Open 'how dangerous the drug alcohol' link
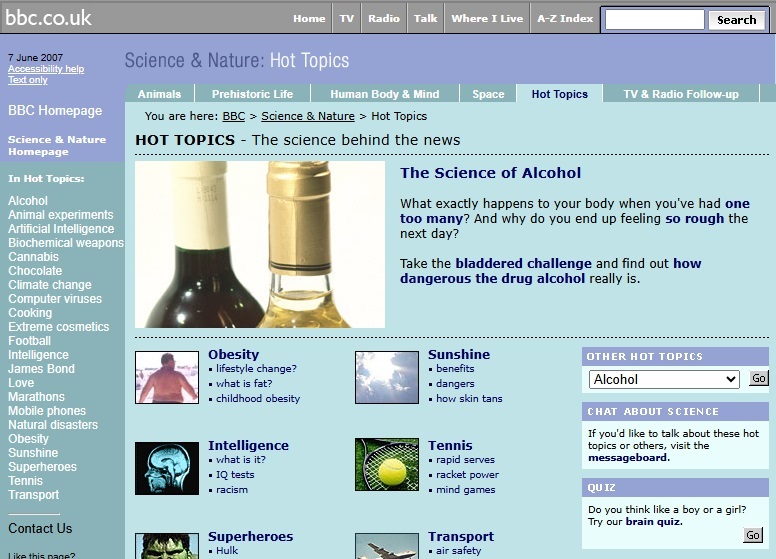This screenshot has height=559, width=776. pyautogui.click(x=550, y=271)
